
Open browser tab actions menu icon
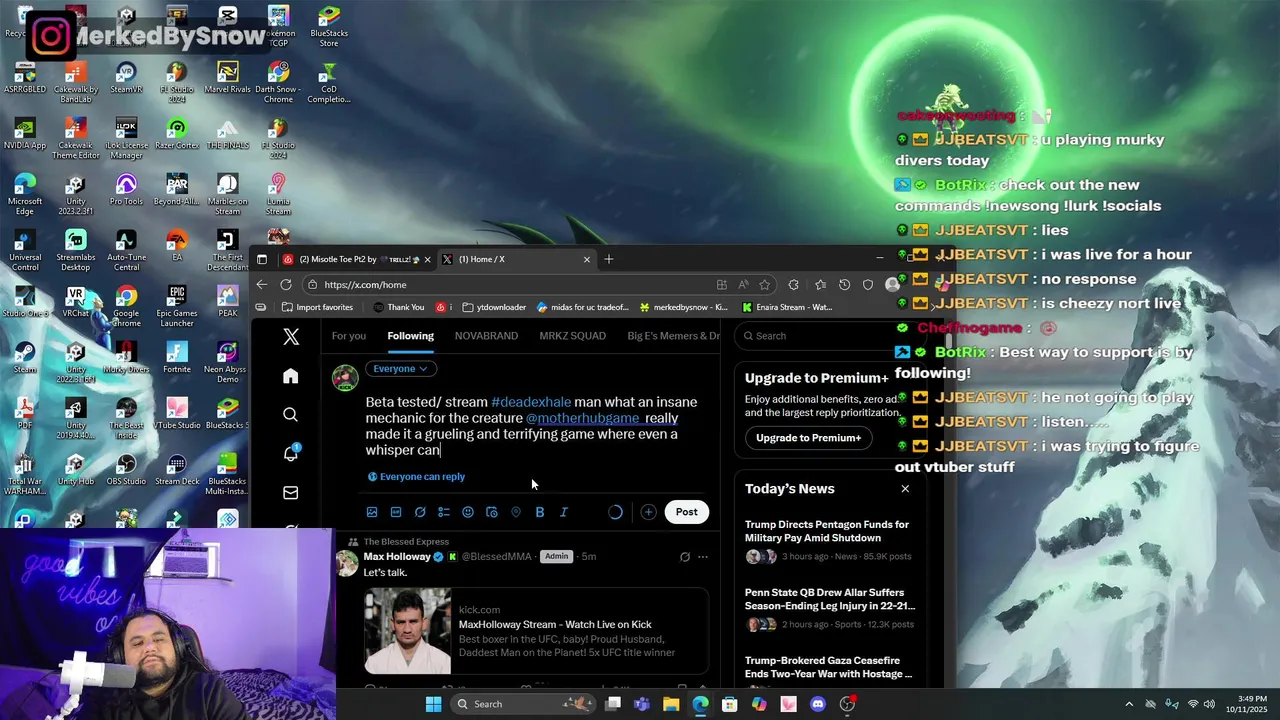[x=261, y=259]
